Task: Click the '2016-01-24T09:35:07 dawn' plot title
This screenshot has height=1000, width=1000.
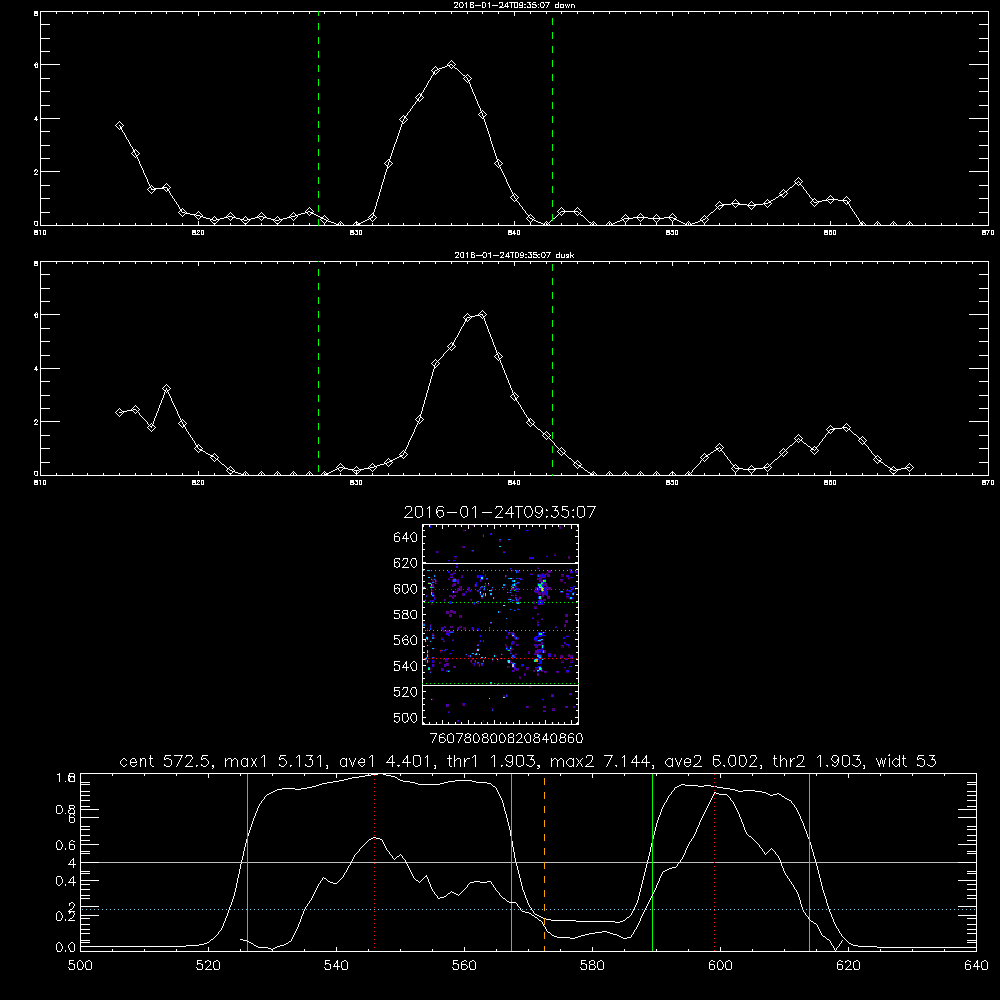Action: pos(514,5)
